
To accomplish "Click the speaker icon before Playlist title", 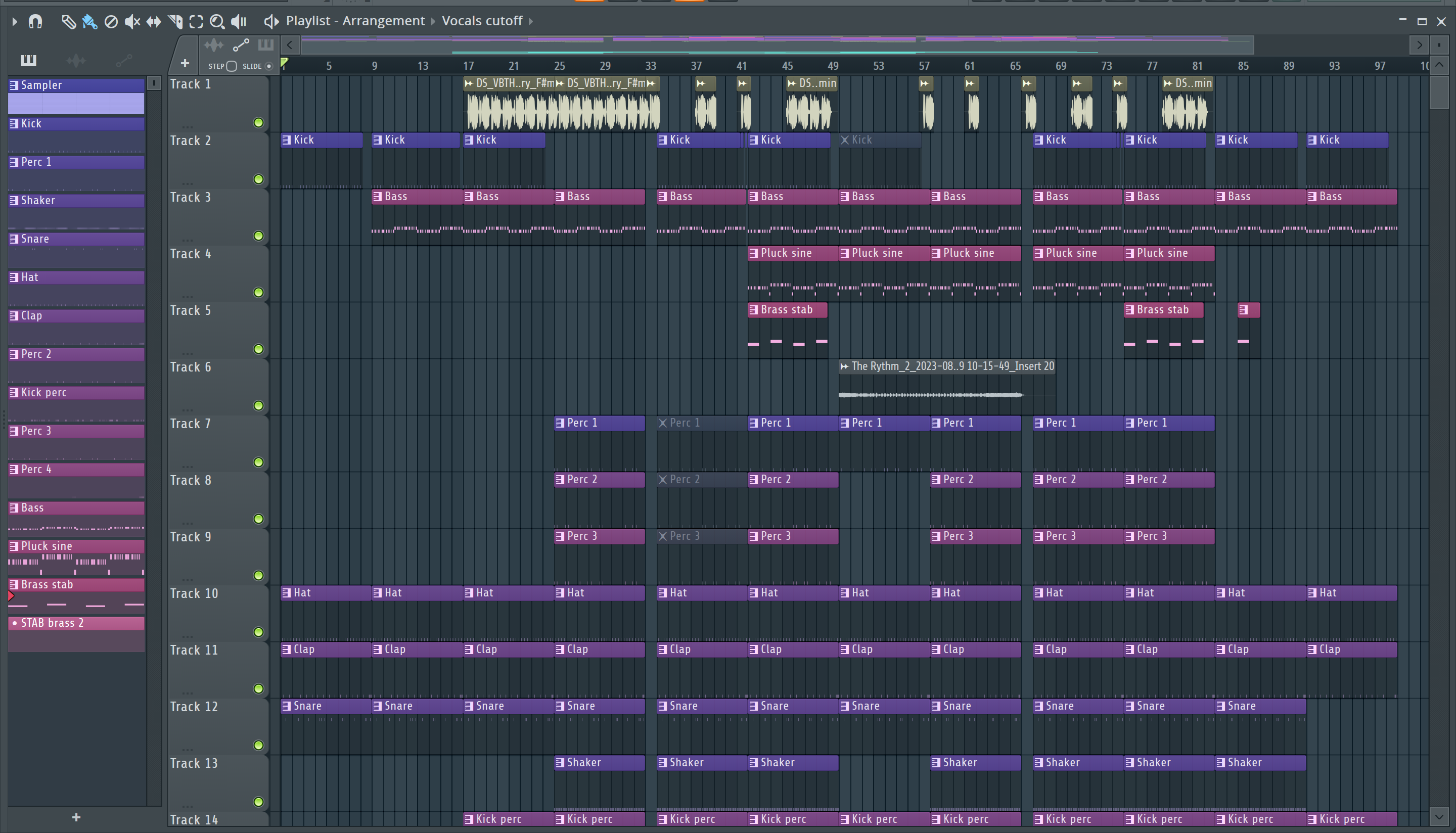I will (x=271, y=22).
